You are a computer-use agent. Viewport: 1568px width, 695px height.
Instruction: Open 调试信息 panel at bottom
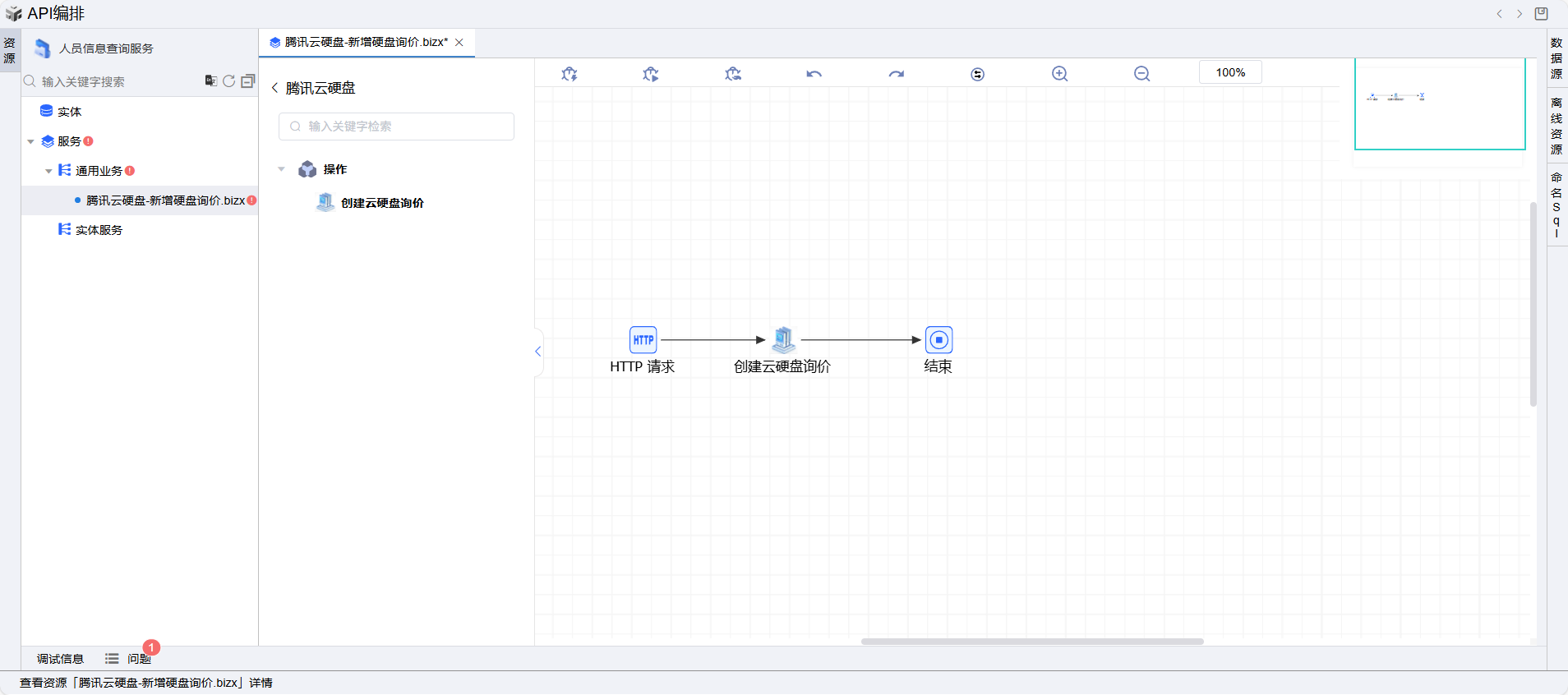pos(60,659)
